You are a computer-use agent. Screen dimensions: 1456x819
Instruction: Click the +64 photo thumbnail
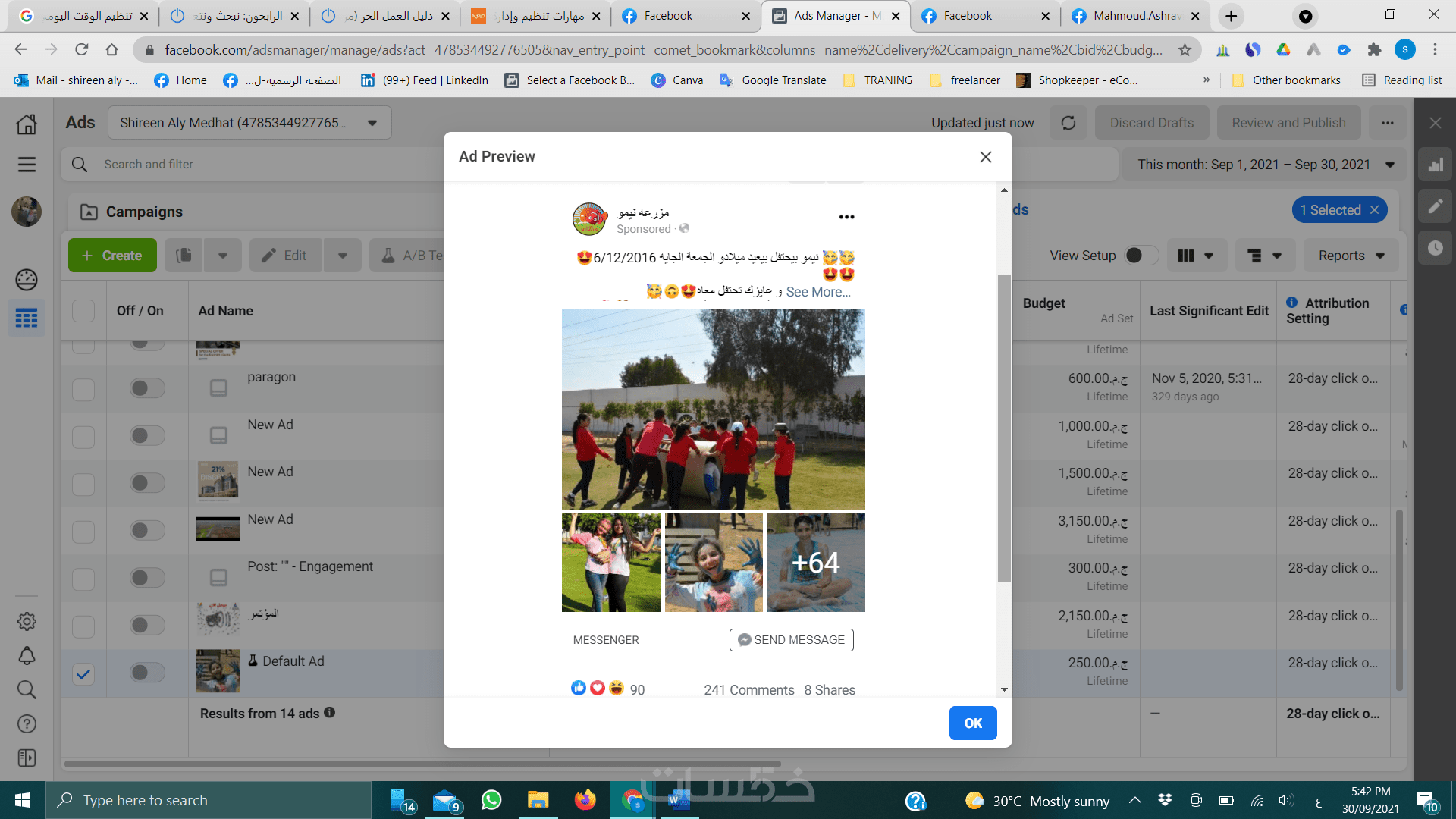pyautogui.click(x=815, y=563)
